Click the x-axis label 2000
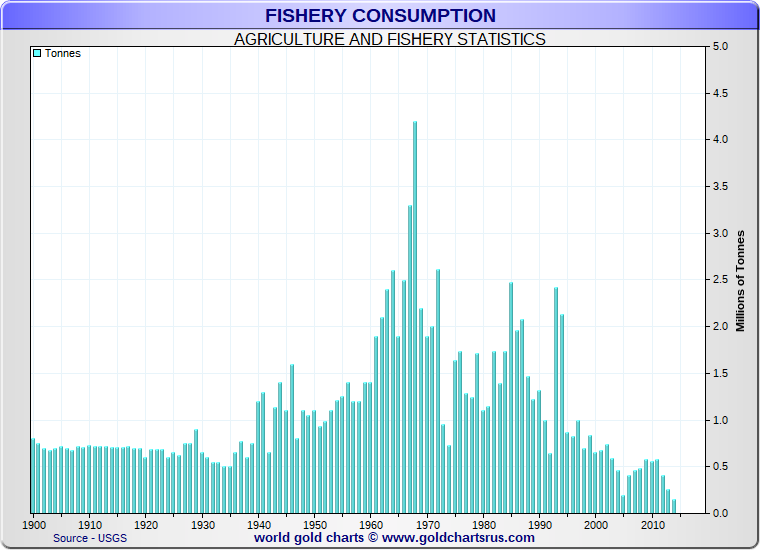 click(596, 525)
